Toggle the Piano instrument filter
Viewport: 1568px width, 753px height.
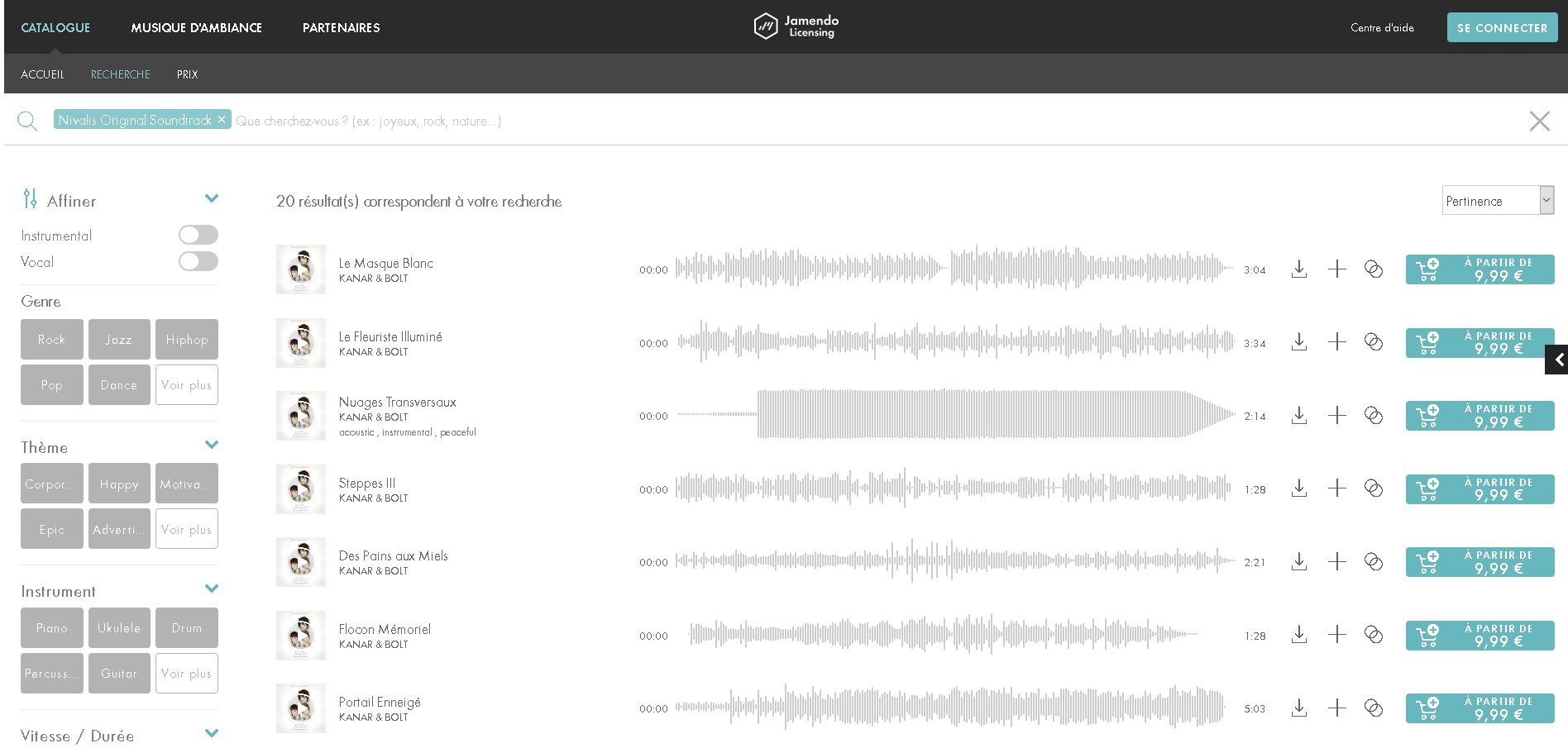[x=52, y=628]
